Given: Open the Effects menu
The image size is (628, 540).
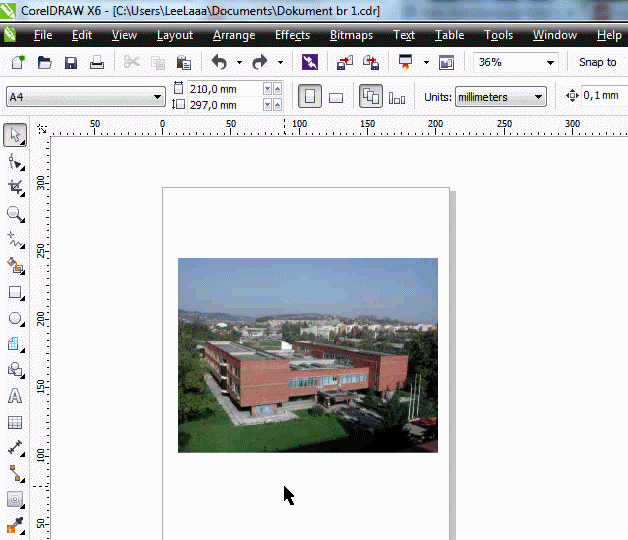Looking at the screenshot, I should 292,35.
